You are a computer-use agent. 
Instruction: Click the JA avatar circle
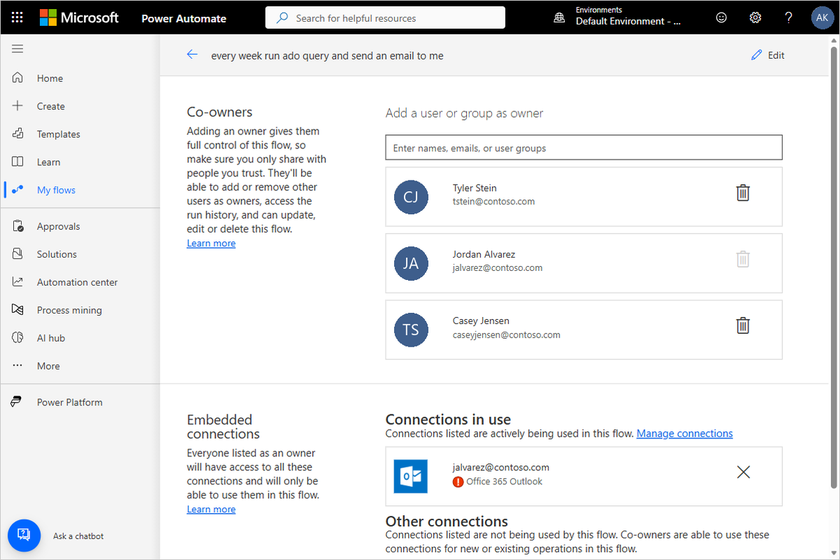point(411,264)
